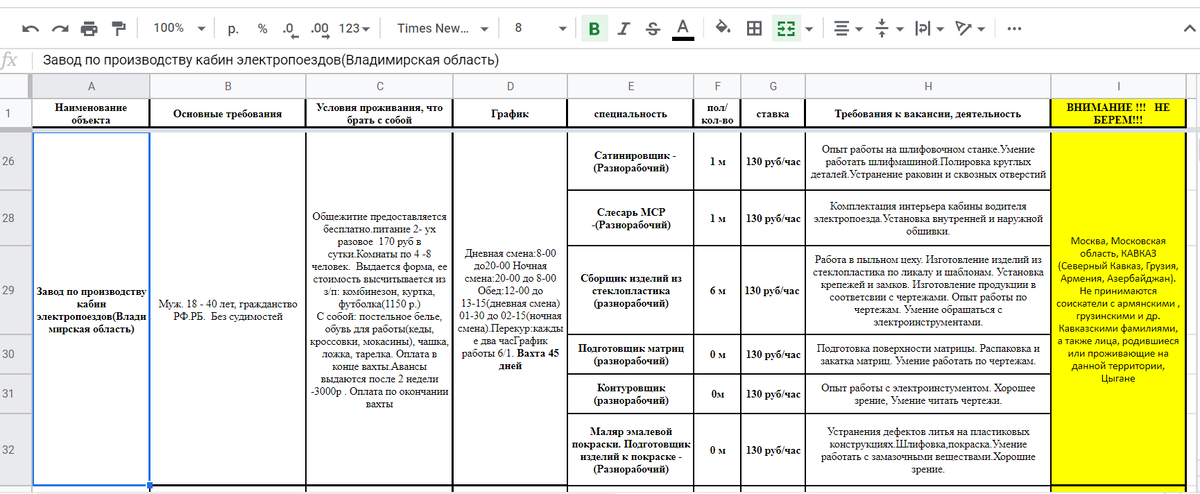This screenshot has height=494, width=1200.
Task: Apply the percent format button
Action: [262, 28]
